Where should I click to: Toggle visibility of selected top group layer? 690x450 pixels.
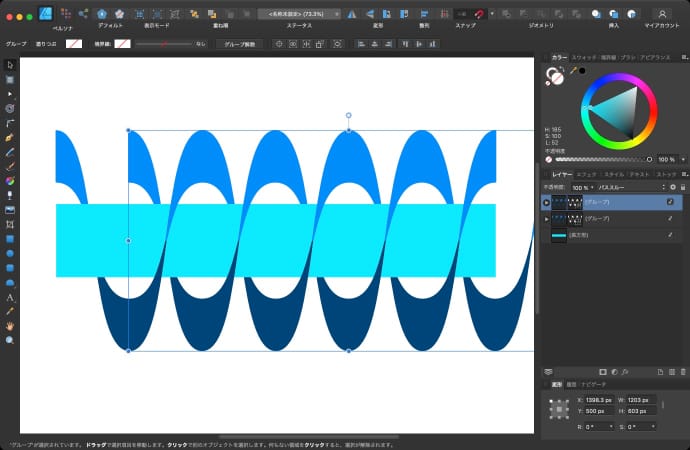pyautogui.click(x=670, y=201)
